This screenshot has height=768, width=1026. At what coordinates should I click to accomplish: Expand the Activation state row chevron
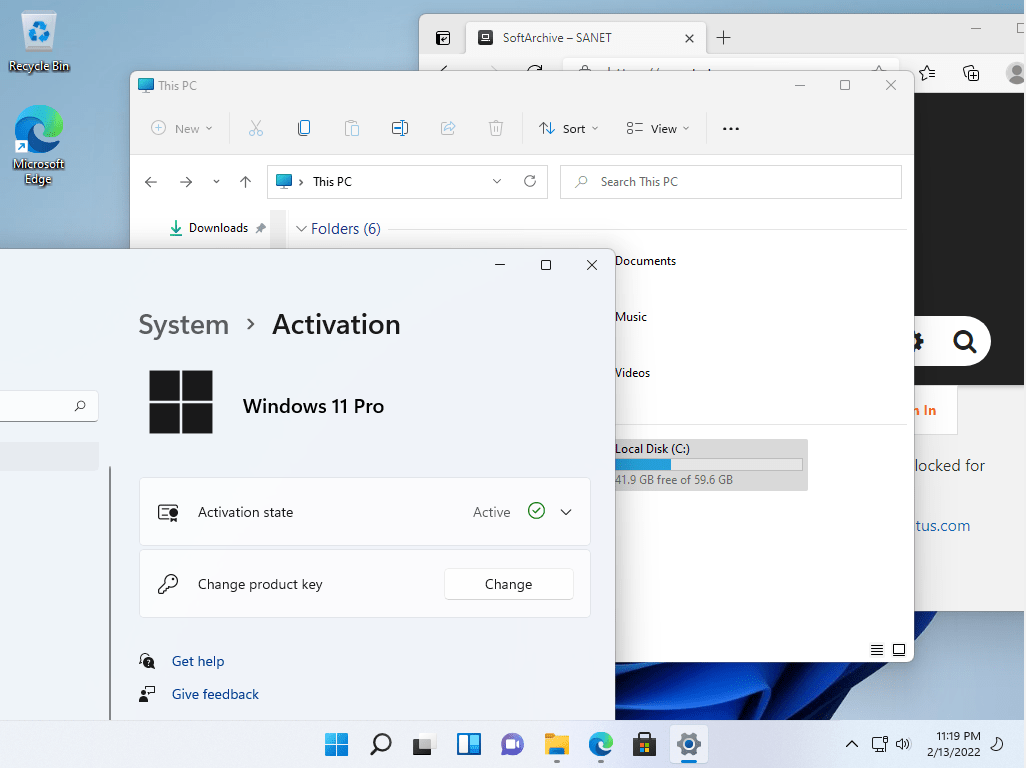(x=566, y=512)
